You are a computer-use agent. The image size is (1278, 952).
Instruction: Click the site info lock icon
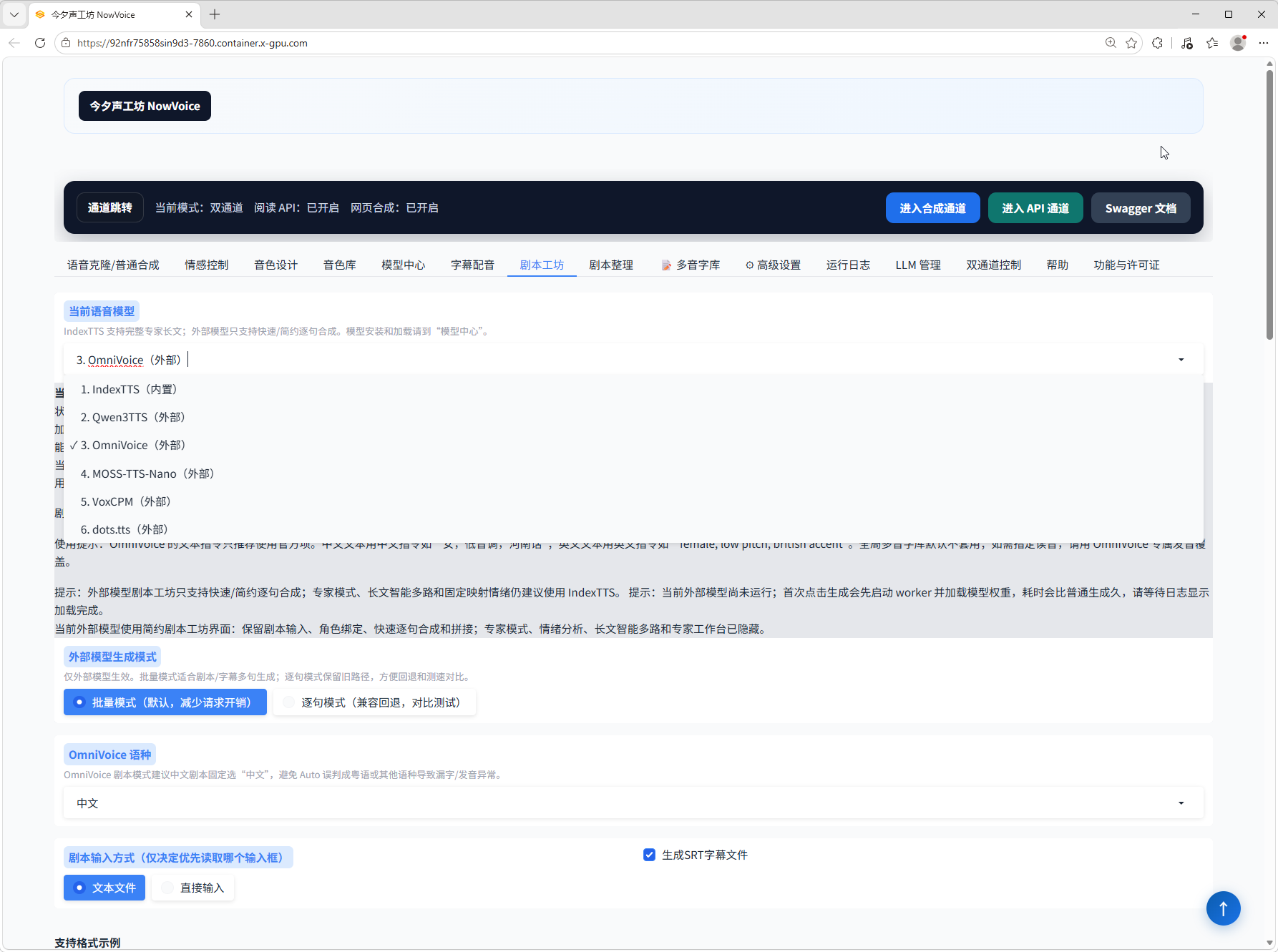pos(66,43)
